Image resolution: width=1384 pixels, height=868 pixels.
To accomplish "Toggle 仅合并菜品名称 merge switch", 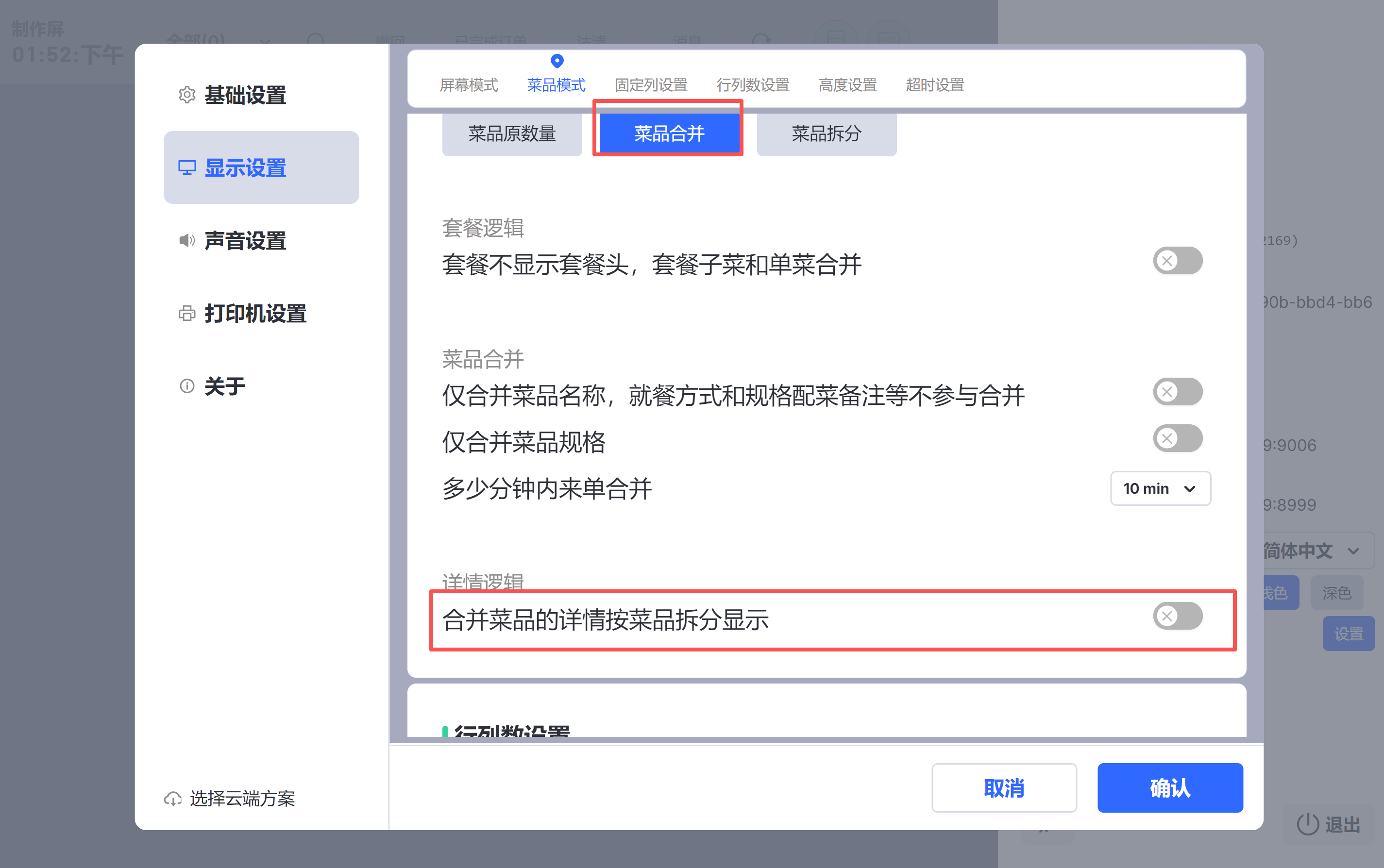I will 1177,392.
